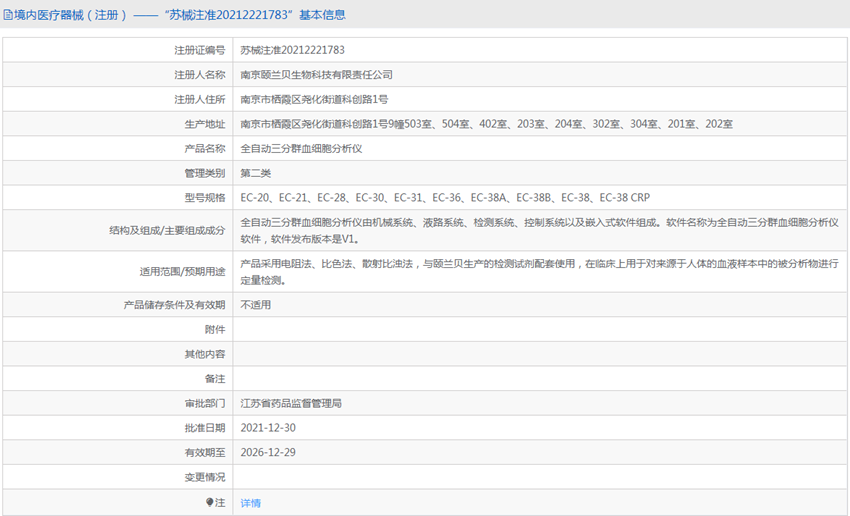Click the expiry date 2026-12-29
This screenshot has width=850, height=516.
(x=268, y=452)
